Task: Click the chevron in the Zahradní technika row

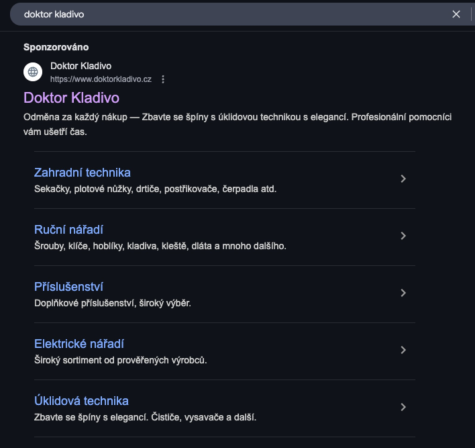Action: 403,179
